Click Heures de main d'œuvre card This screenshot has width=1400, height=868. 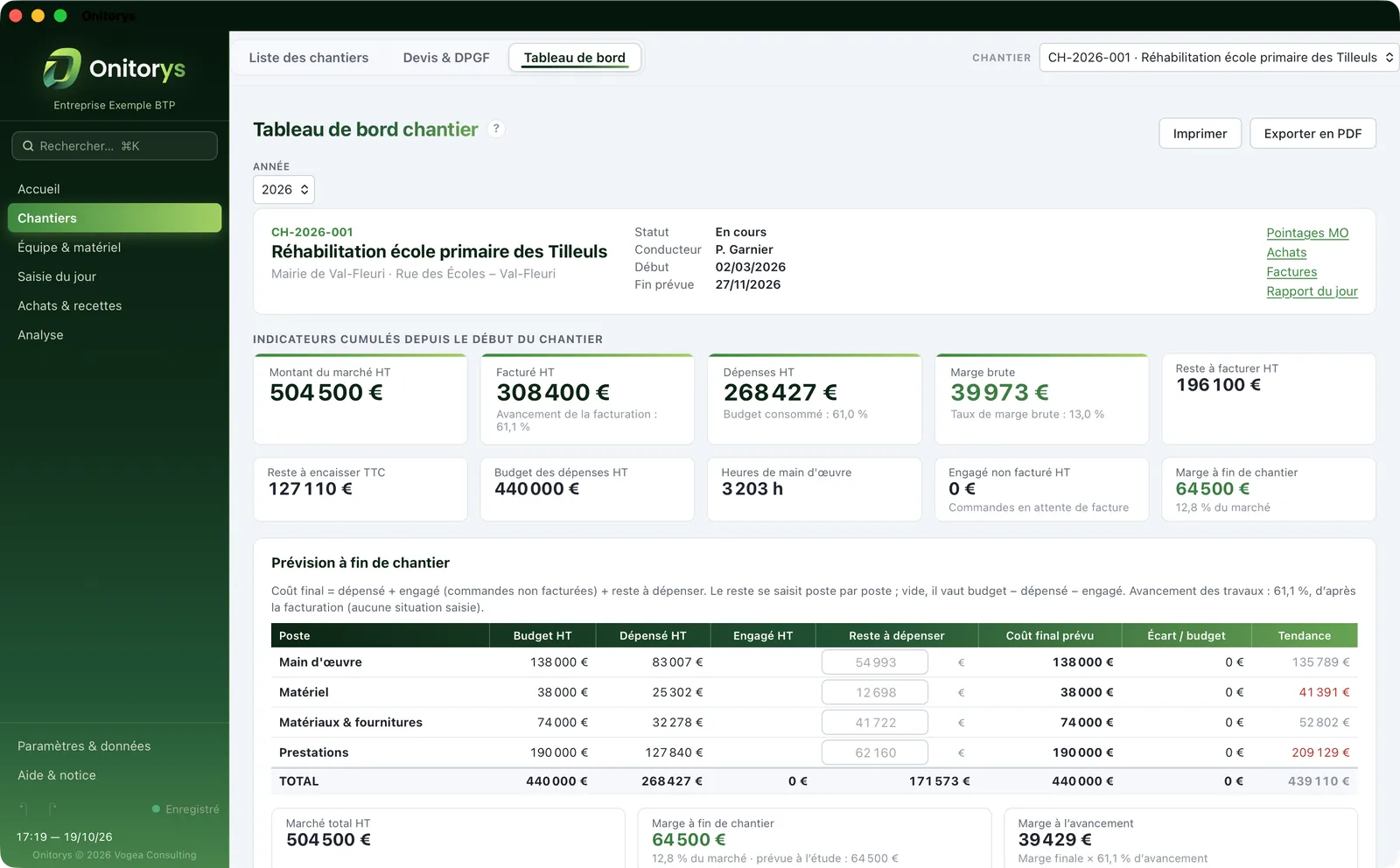tap(815, 489)
